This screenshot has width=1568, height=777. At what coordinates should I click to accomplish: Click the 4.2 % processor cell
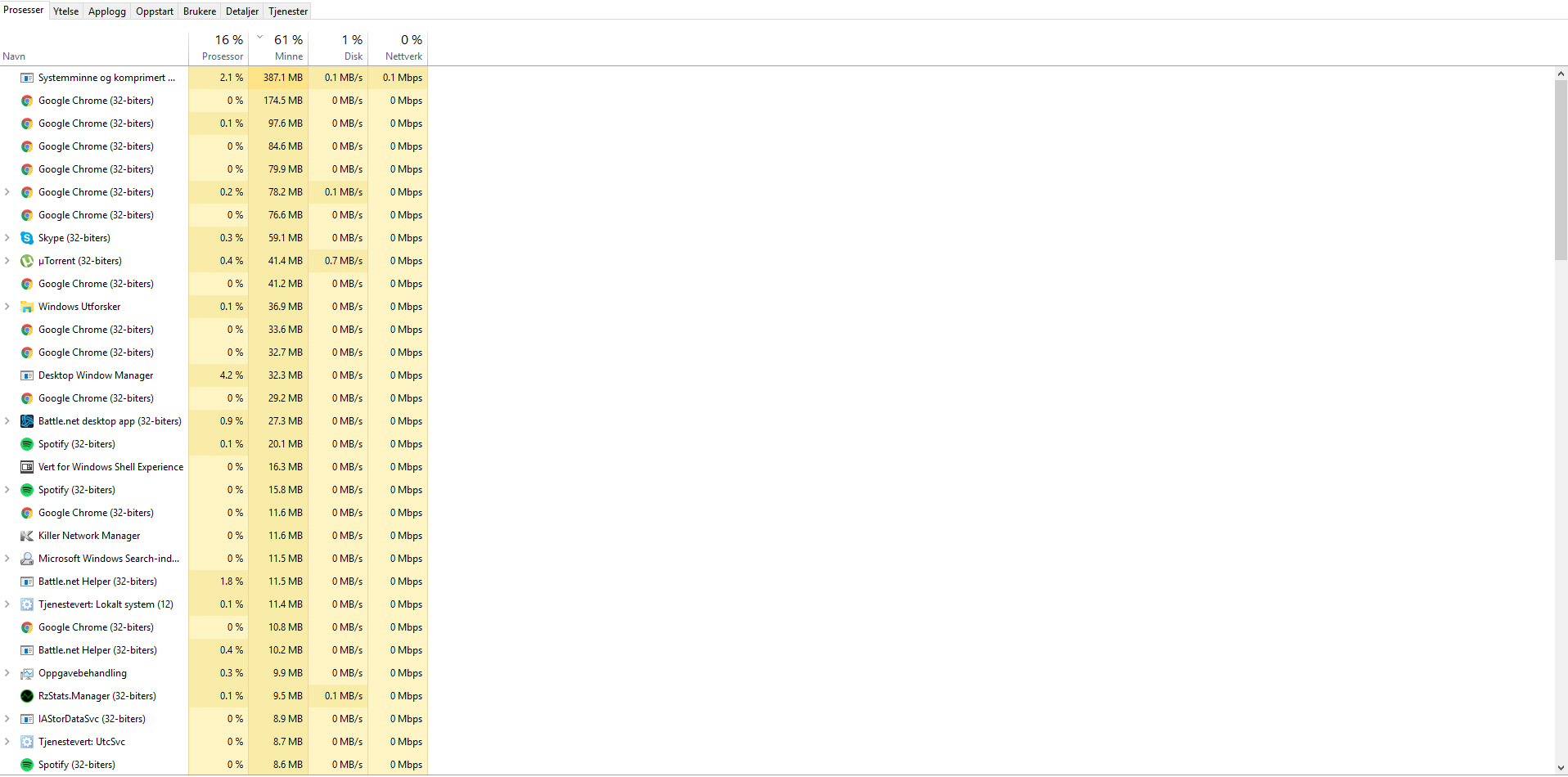pos(219,375)
